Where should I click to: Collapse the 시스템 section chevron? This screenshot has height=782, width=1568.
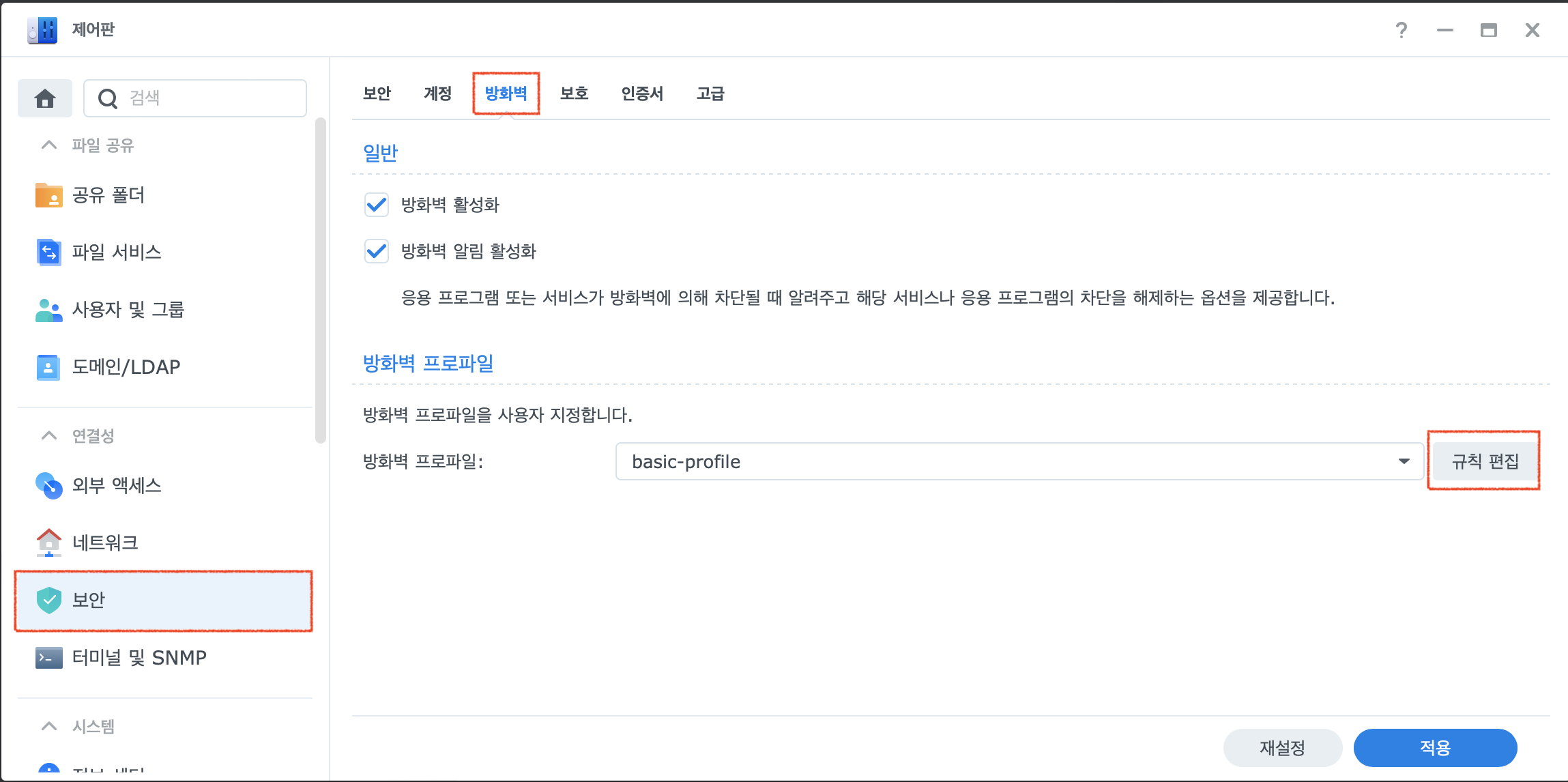tap(49, 726)
